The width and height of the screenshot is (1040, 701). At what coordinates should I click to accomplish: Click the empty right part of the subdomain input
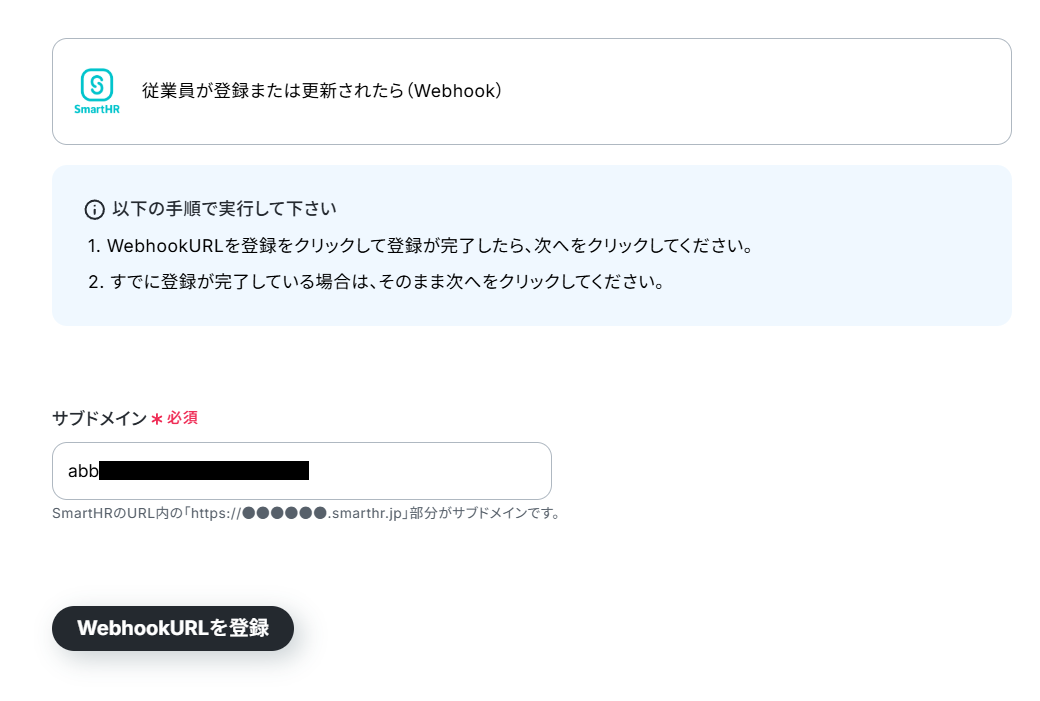point(431,471)
